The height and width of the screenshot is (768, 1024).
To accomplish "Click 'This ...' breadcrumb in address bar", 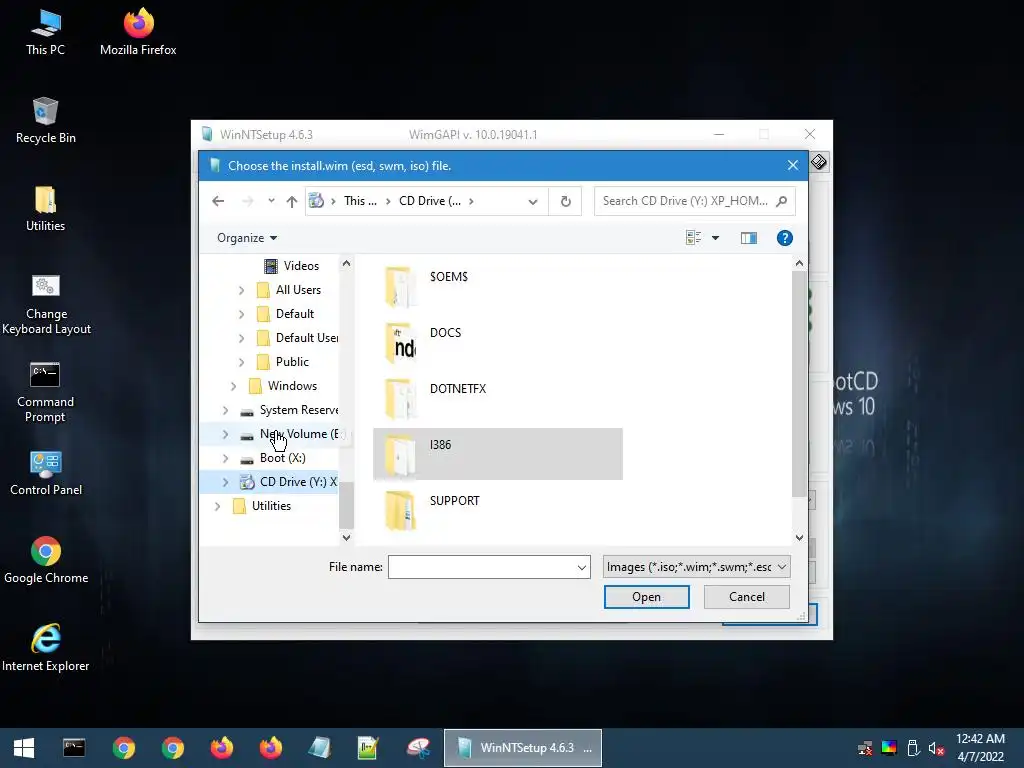I will (x=360, y=201).
